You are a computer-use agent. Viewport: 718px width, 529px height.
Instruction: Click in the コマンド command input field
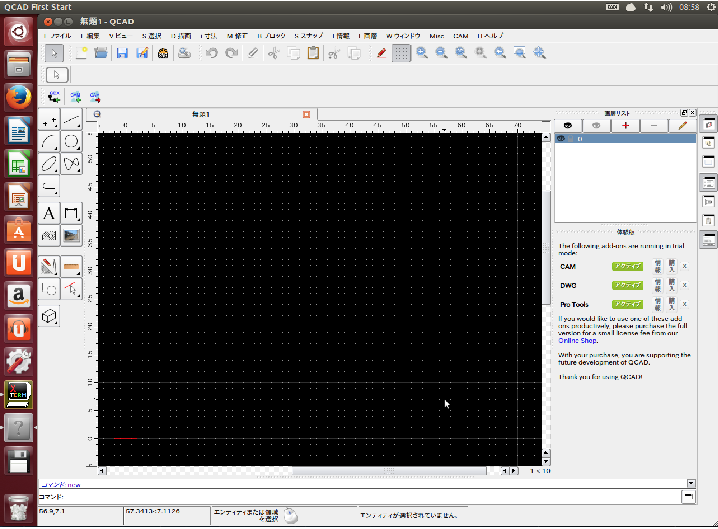point(371,496)
